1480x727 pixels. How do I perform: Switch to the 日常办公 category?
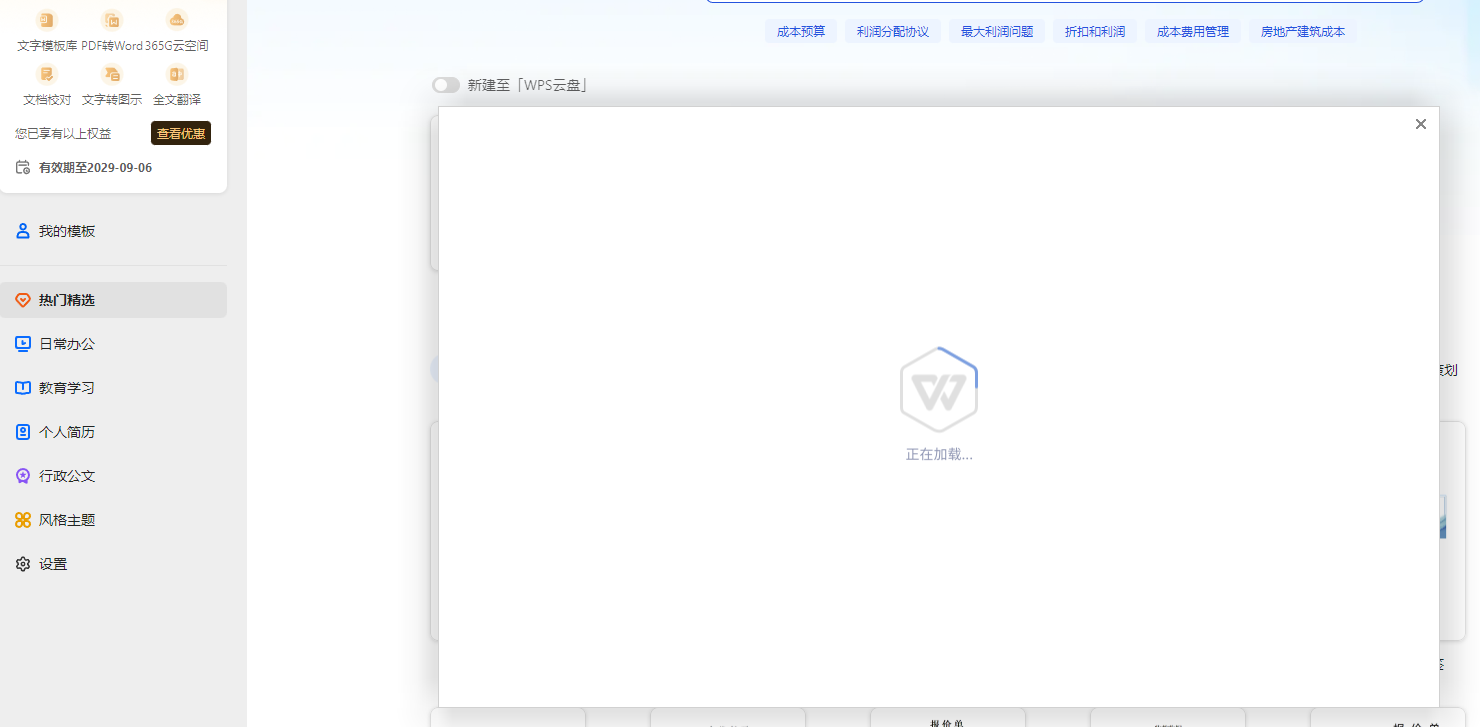[22, 343]
